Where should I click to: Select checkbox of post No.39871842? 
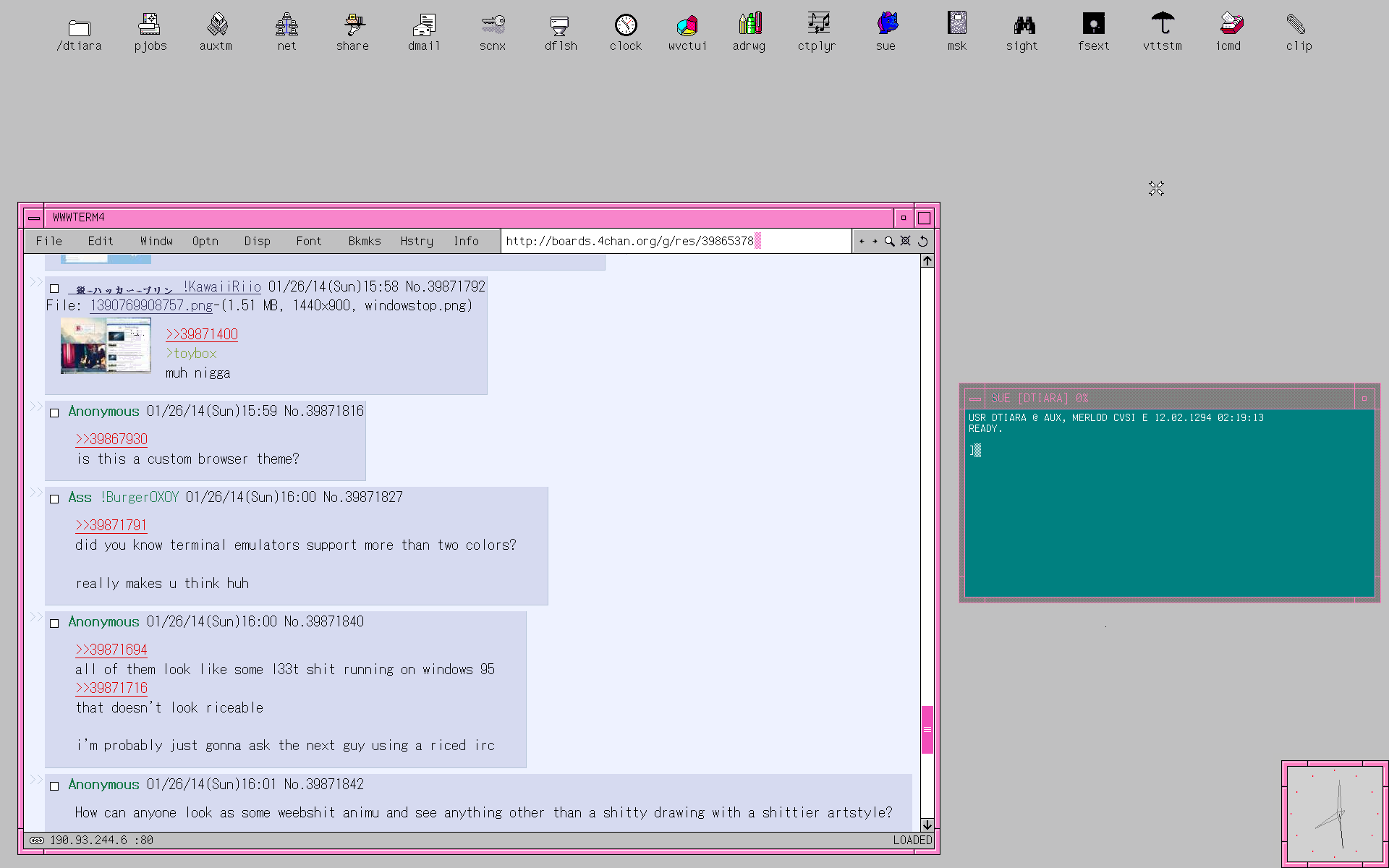54,786
